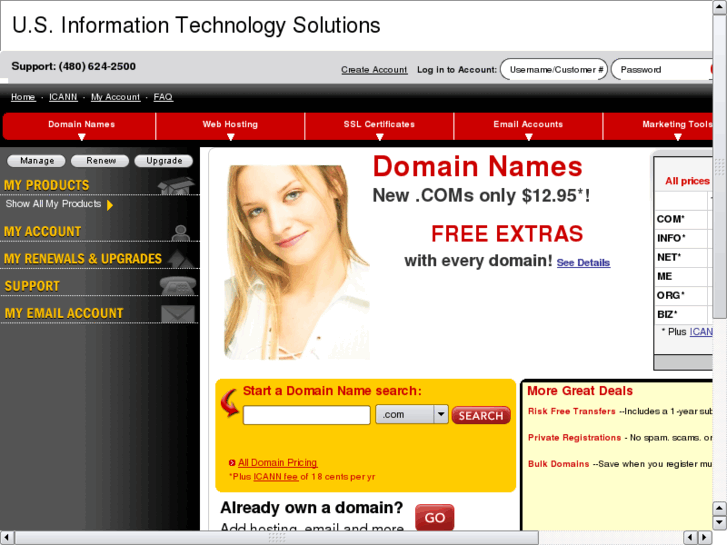Image resolution: width=727 pixels, height=545 pixels.
Task: Expand the Domain Names menu arrow
Action: coord(82,137)
